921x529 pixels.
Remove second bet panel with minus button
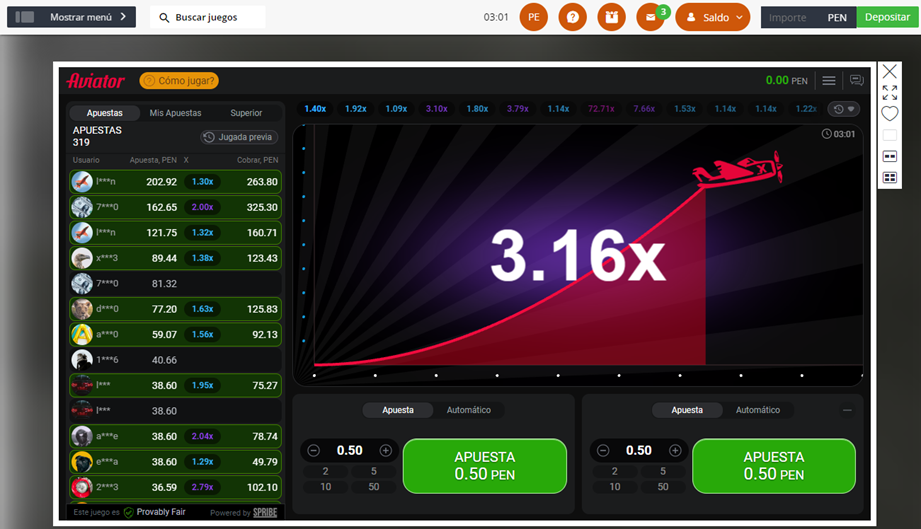click(x=848, y=410)
